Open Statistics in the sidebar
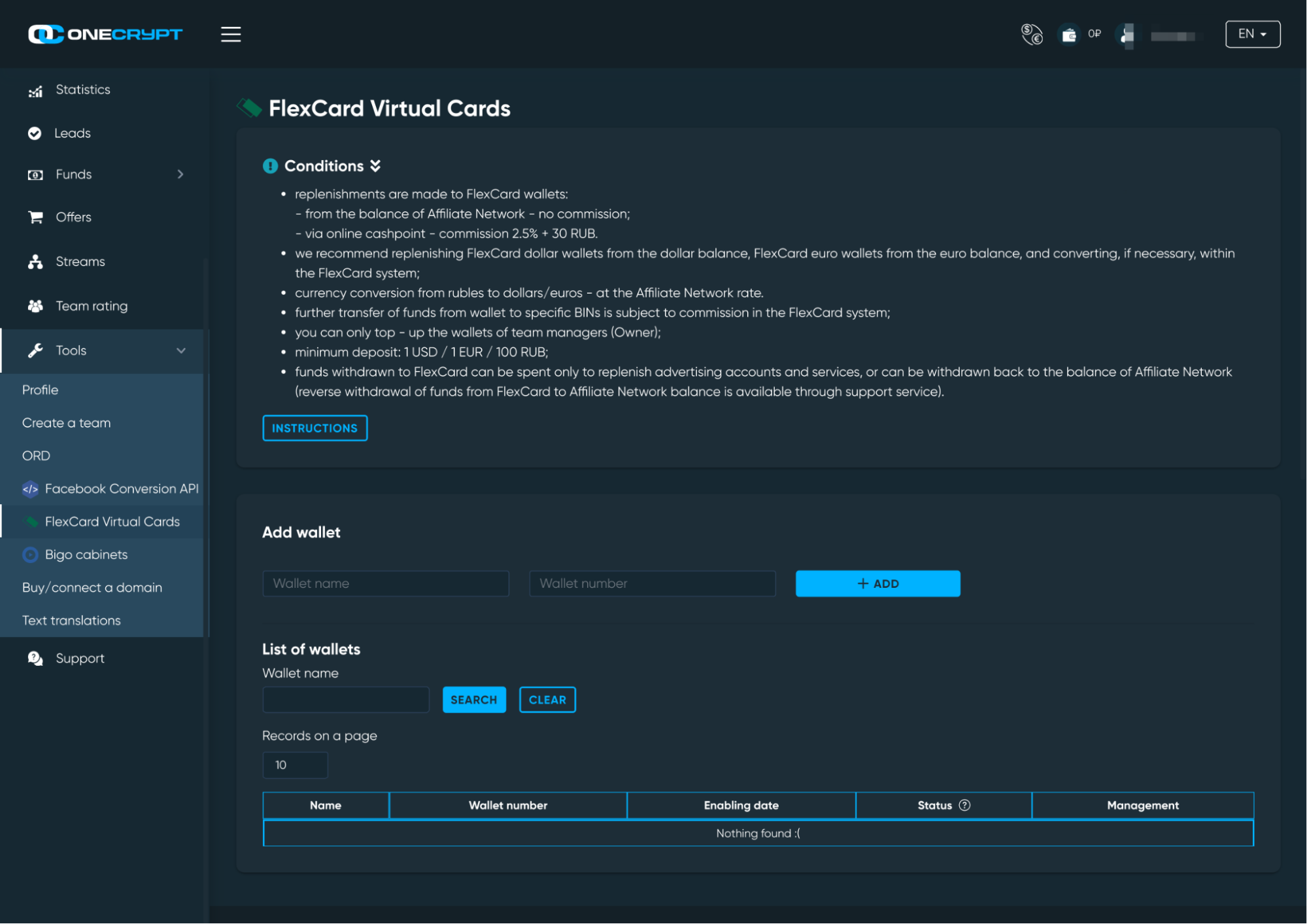Image resolution: width=1307 pixels, height=924 pixels. point(83,90)
